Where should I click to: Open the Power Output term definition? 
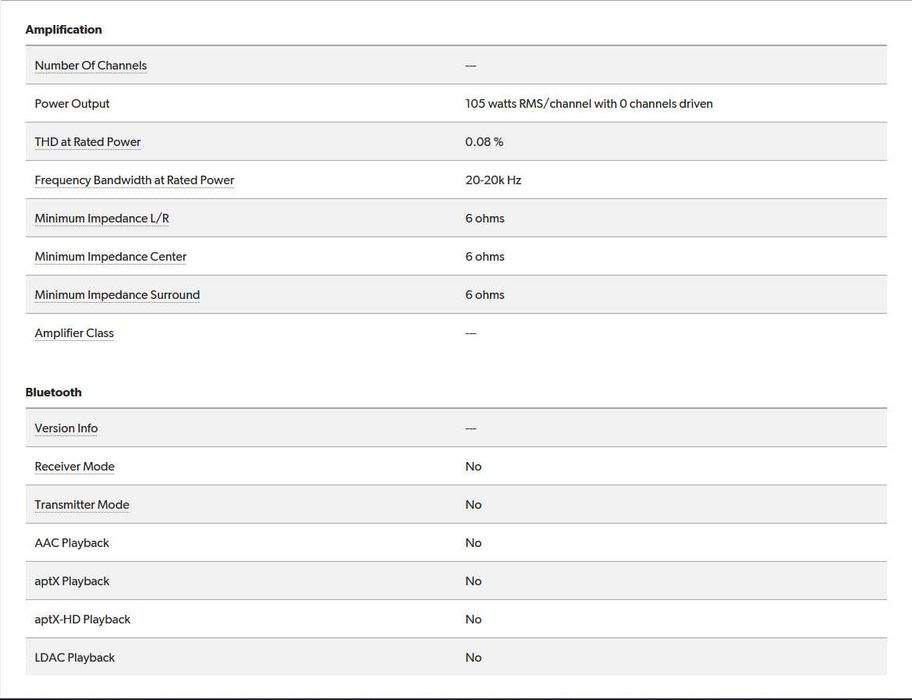pos(72,104)
